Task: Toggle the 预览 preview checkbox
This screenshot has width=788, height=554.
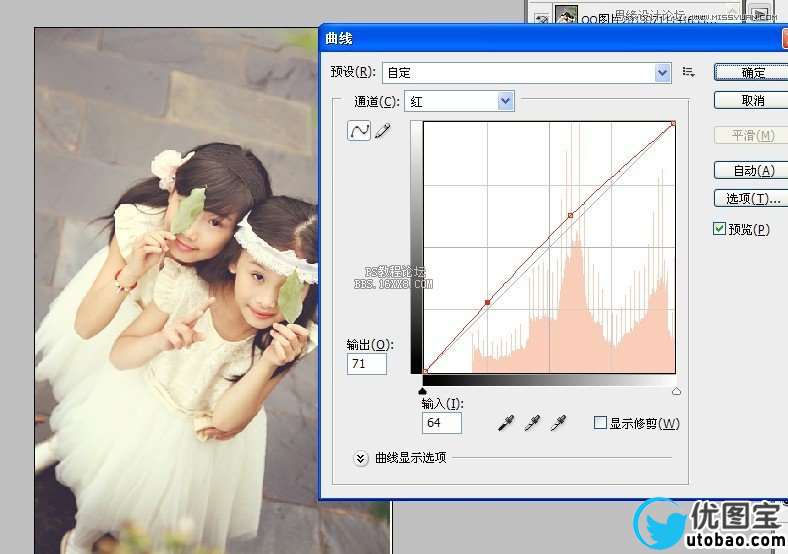Action: (720, 229)
